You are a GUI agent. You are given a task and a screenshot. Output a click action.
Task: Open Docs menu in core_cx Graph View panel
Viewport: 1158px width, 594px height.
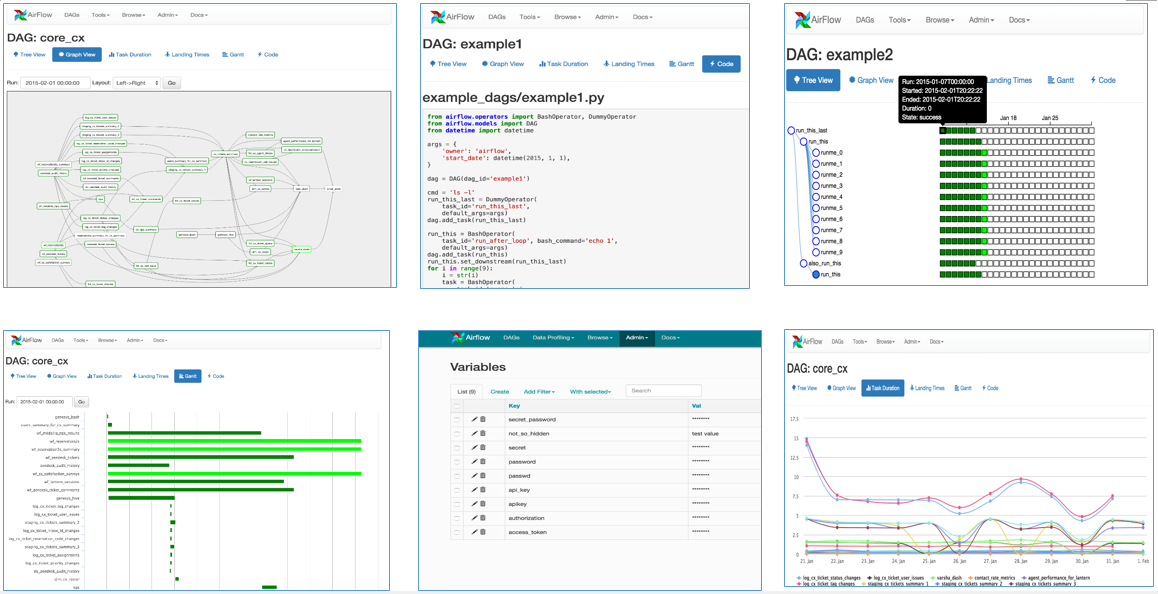(197, 15)
